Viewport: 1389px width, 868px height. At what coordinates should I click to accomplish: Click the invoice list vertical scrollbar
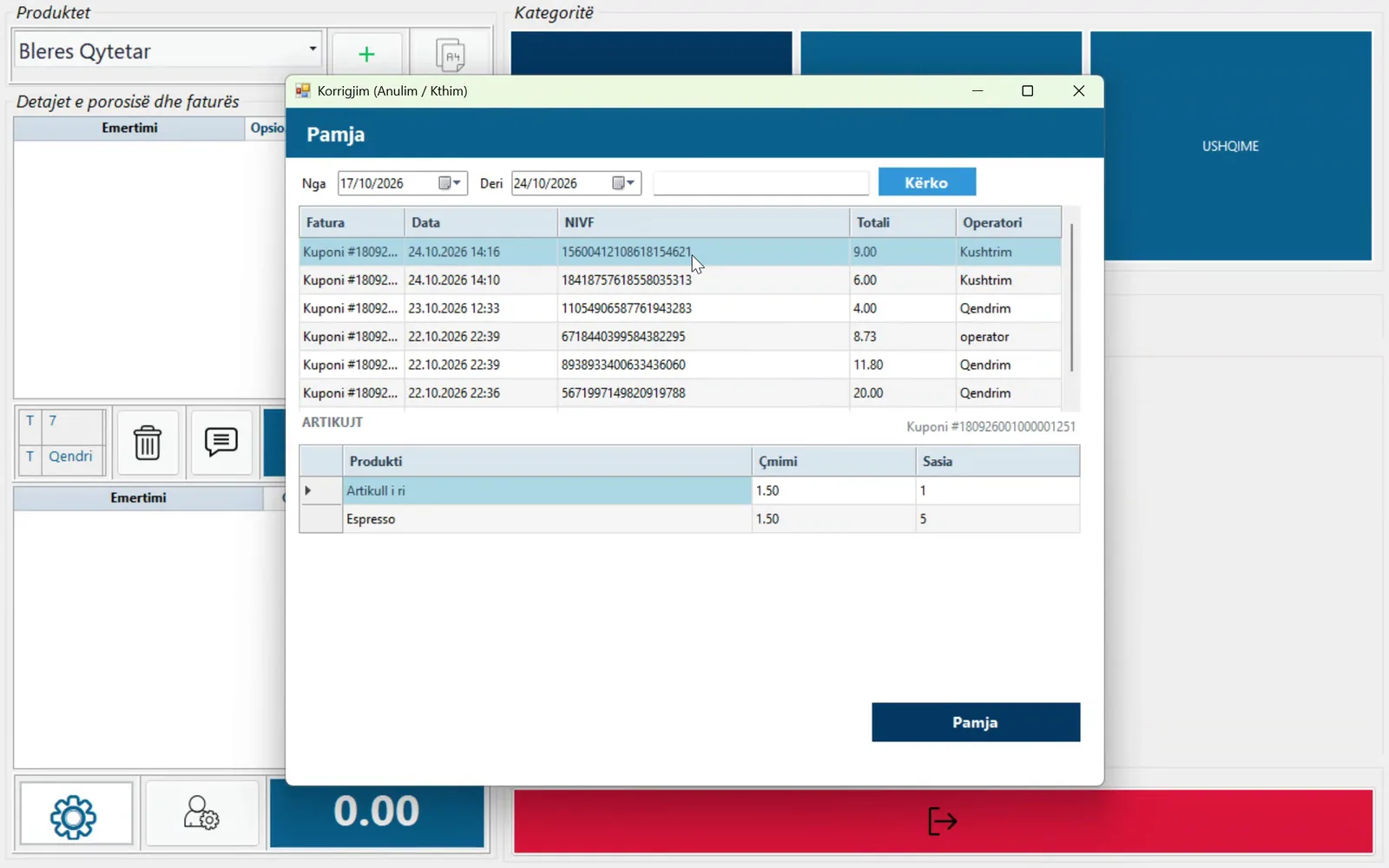point(1071,297)
